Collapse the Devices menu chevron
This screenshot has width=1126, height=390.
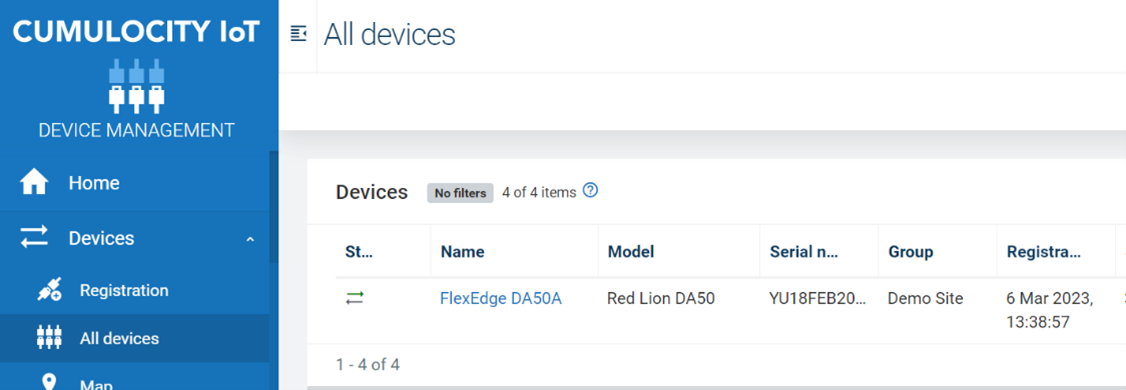tap(249, 238)
